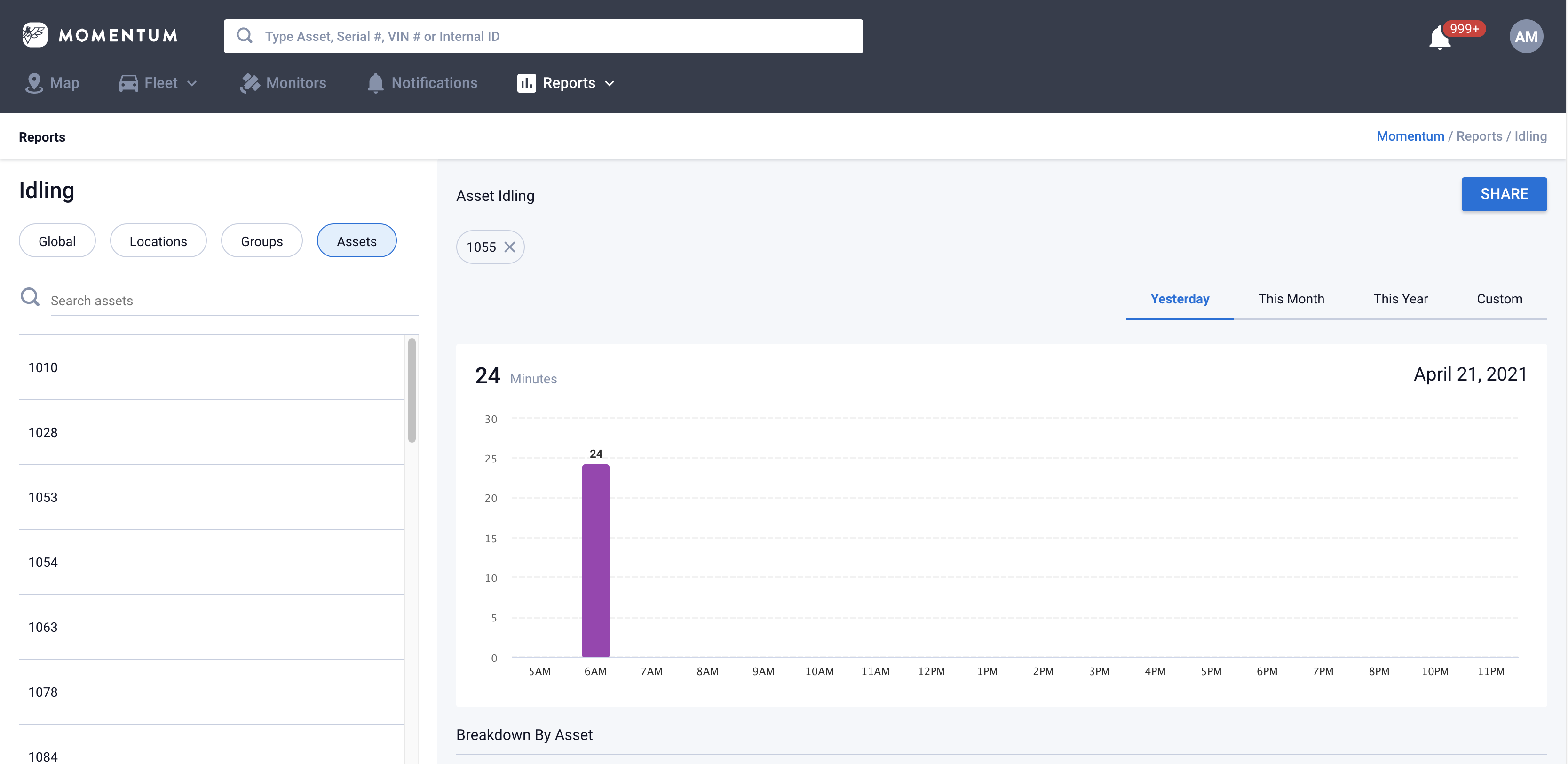The image size is (1568, 764).
Task: Switch to the This Month tab
Action: tap(1291, 299)
